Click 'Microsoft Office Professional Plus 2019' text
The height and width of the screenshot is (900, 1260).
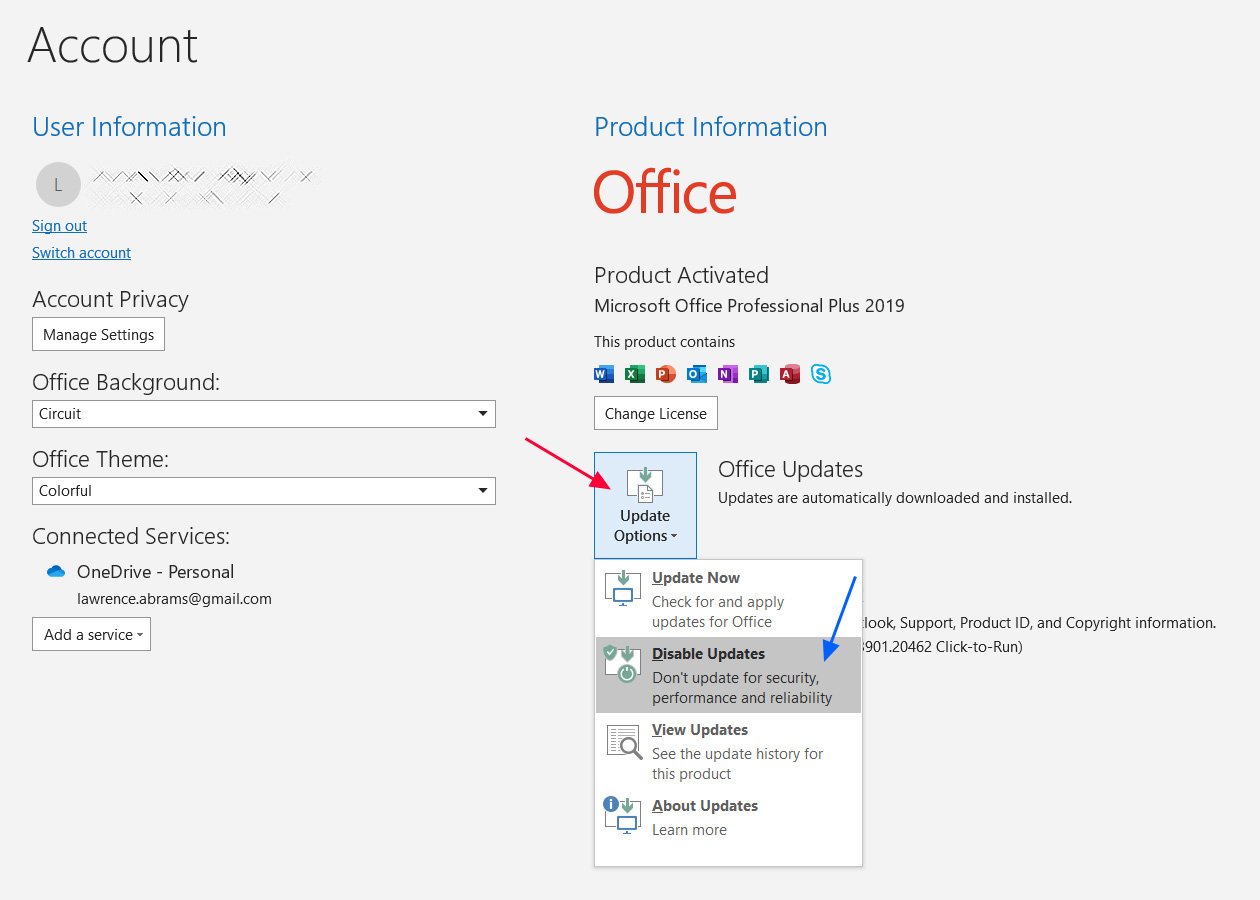click(x=749, y=306)
